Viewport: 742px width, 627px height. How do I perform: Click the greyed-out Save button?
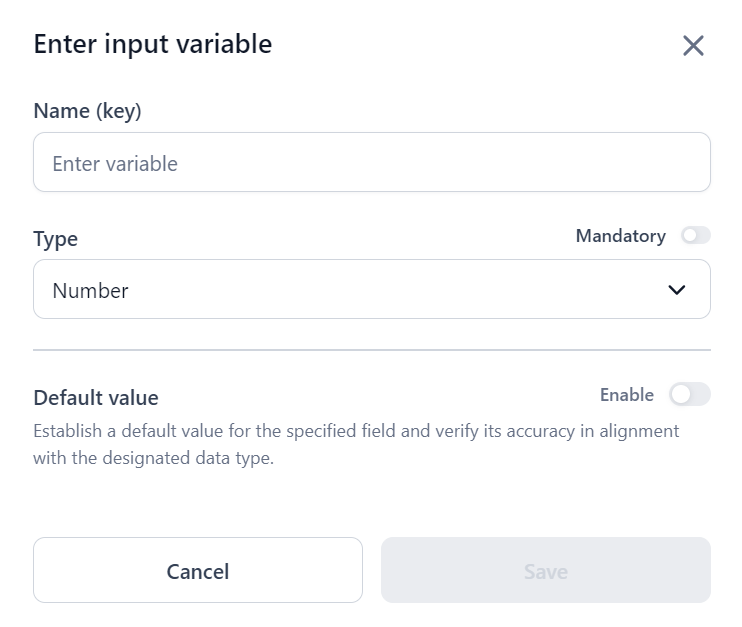(x=545, y=571)
